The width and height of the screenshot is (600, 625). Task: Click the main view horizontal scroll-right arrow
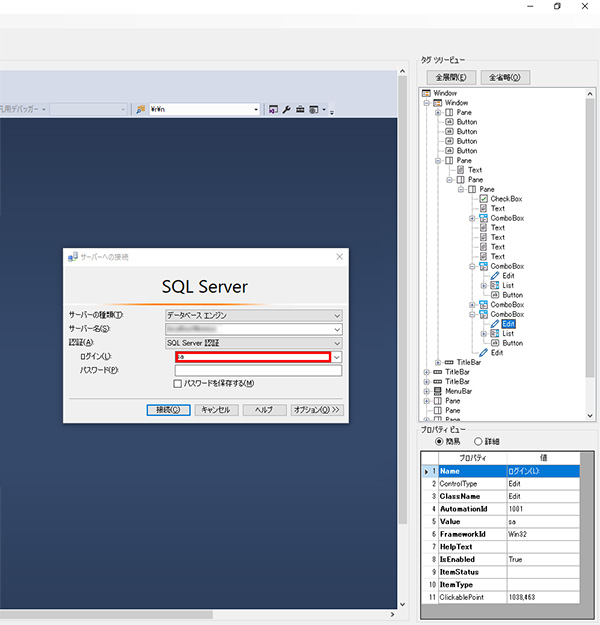pyautogui.click(x=392, y=615)
